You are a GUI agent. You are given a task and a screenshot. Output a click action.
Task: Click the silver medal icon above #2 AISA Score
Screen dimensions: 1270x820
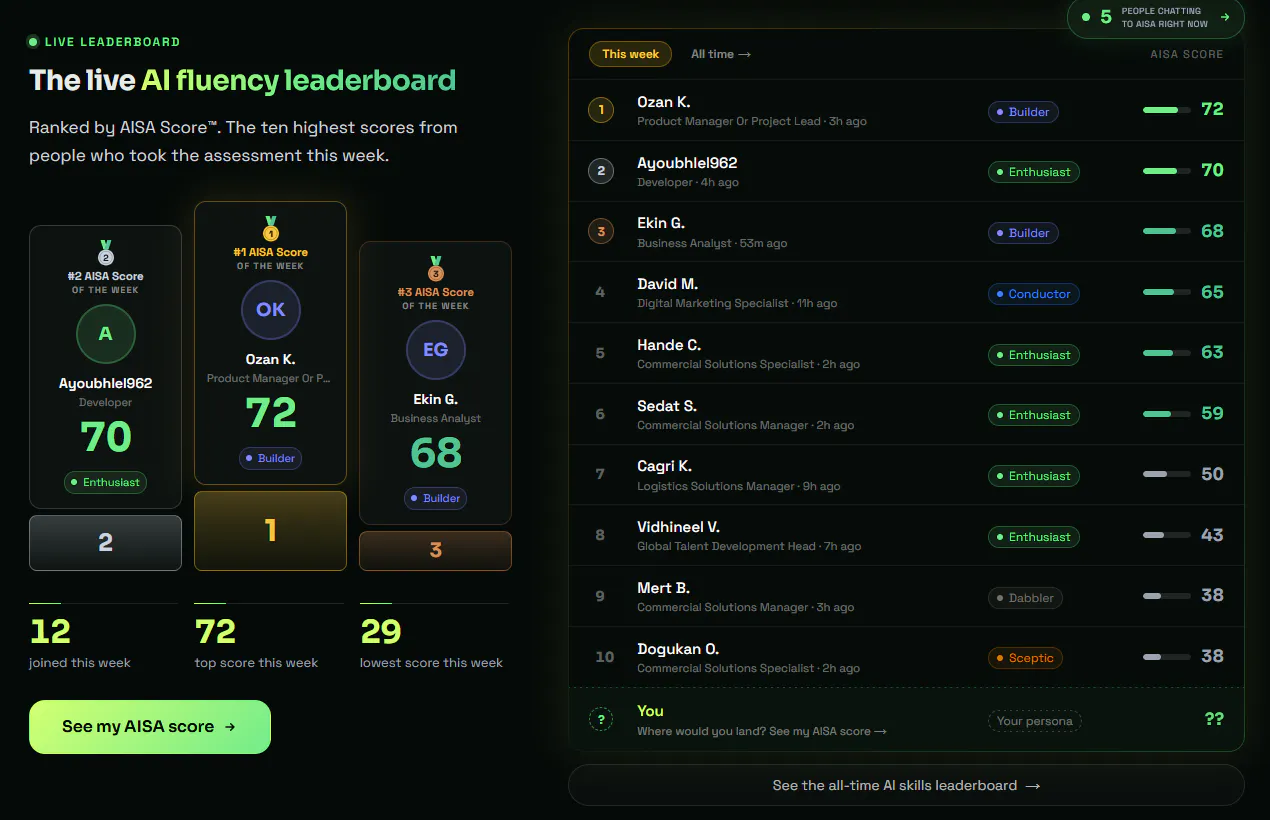click(106, 253)
